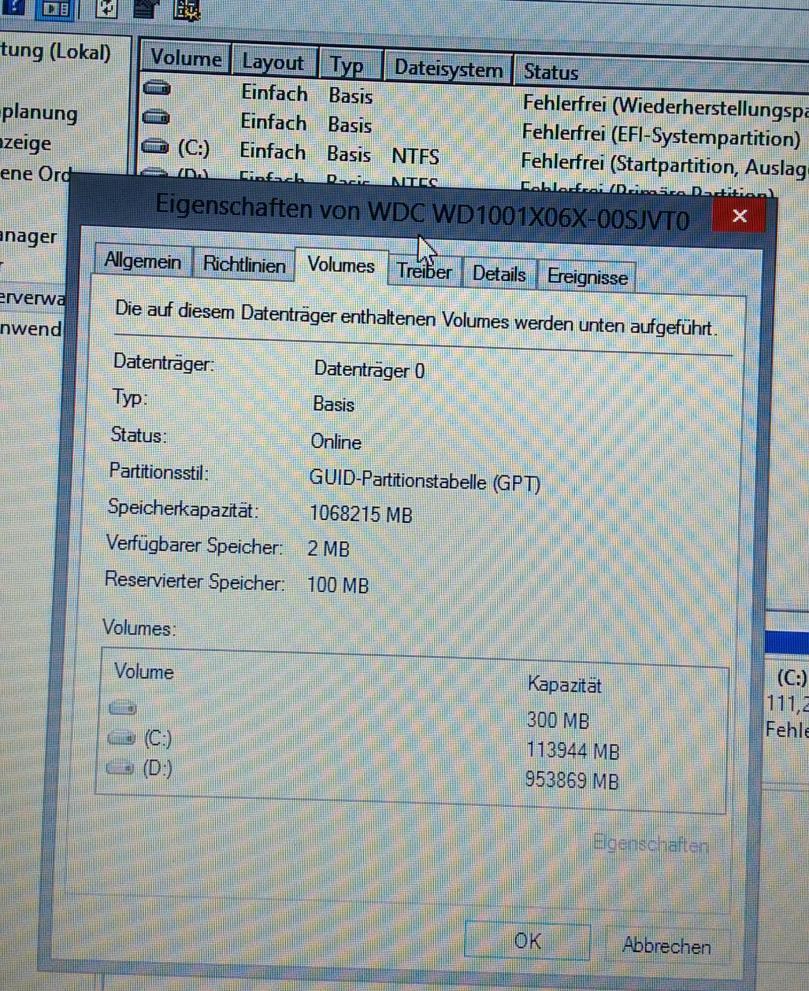This screenshot has height=991, width=809.
Task: Select the …anager tree item in sidebar
Action: pyautogui.click(x=28, y=236)
